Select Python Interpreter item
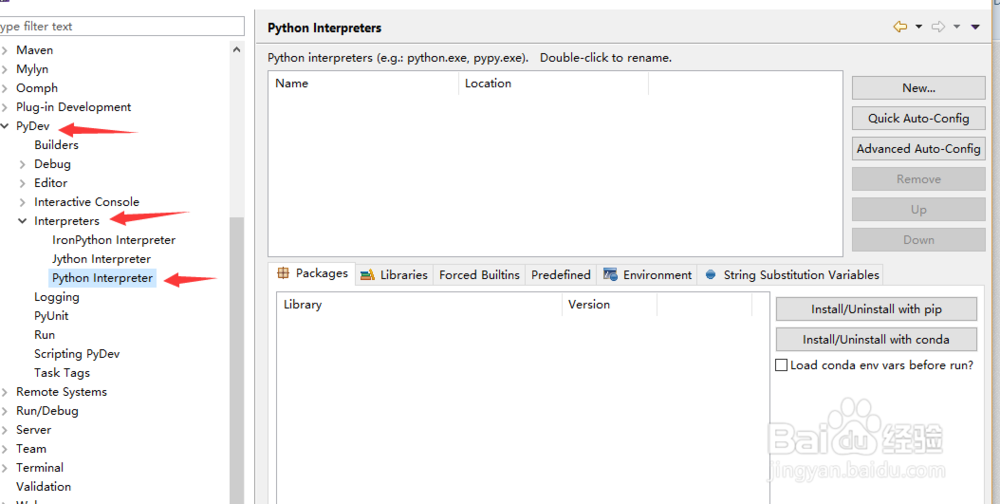1000x504 pixels. 102,278
